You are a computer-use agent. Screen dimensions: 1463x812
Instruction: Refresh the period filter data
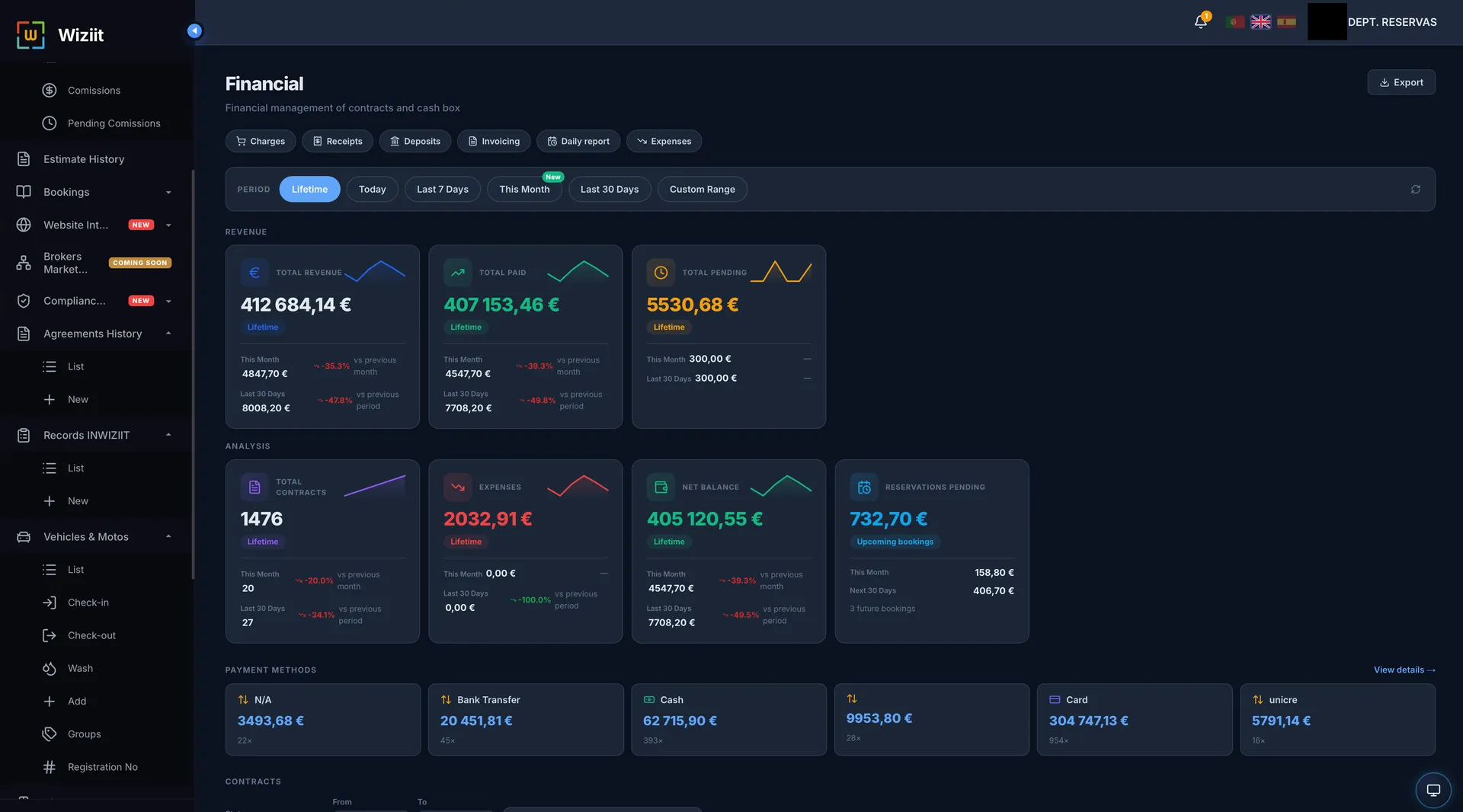[x=1416, y=189]
